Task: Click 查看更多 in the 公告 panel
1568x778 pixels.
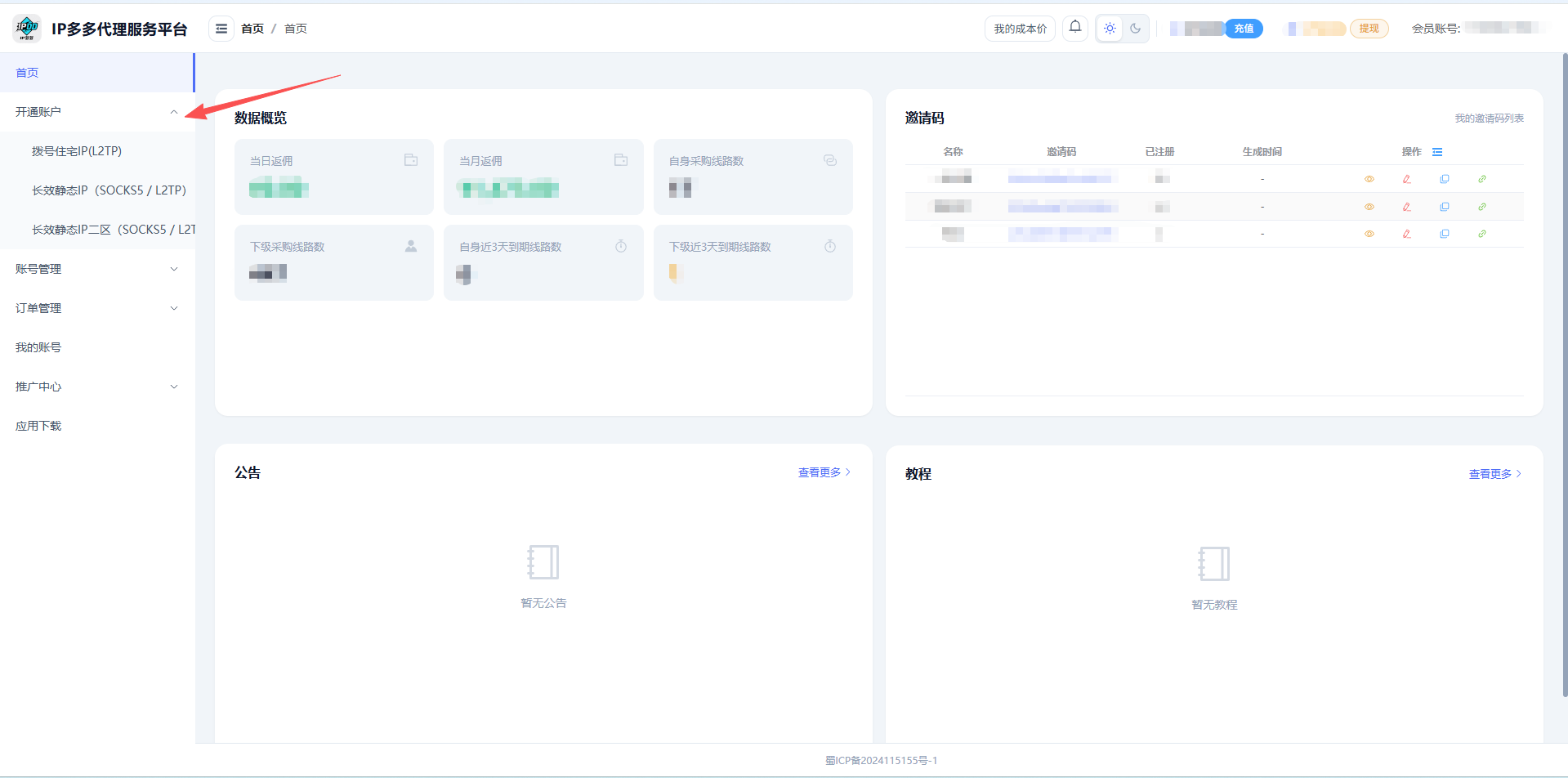Action: 824,472
